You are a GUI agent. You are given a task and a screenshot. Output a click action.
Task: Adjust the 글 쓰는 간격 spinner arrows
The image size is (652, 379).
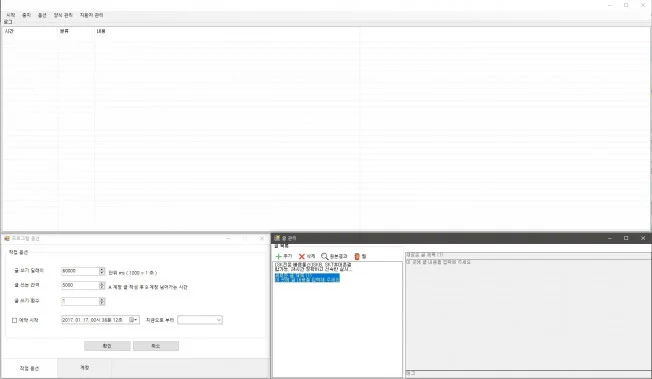(x=102, y=285)
